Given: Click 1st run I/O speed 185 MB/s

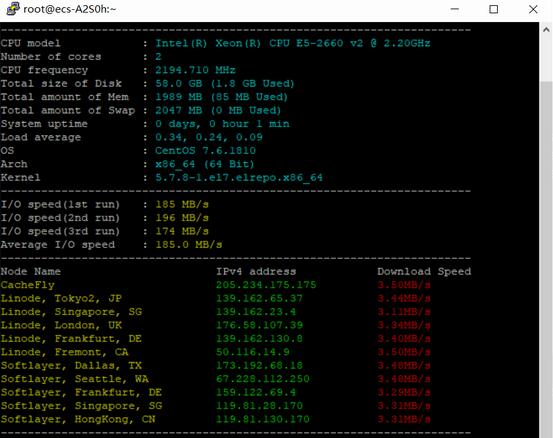Looking at the screenshot, I should point(182,205).
